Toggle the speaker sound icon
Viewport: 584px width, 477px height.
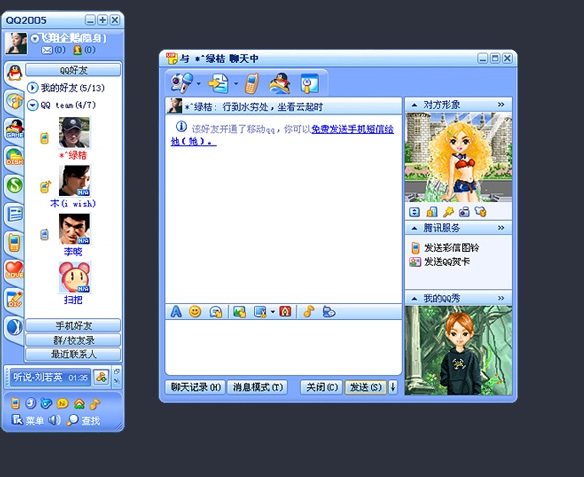point(54,420)
